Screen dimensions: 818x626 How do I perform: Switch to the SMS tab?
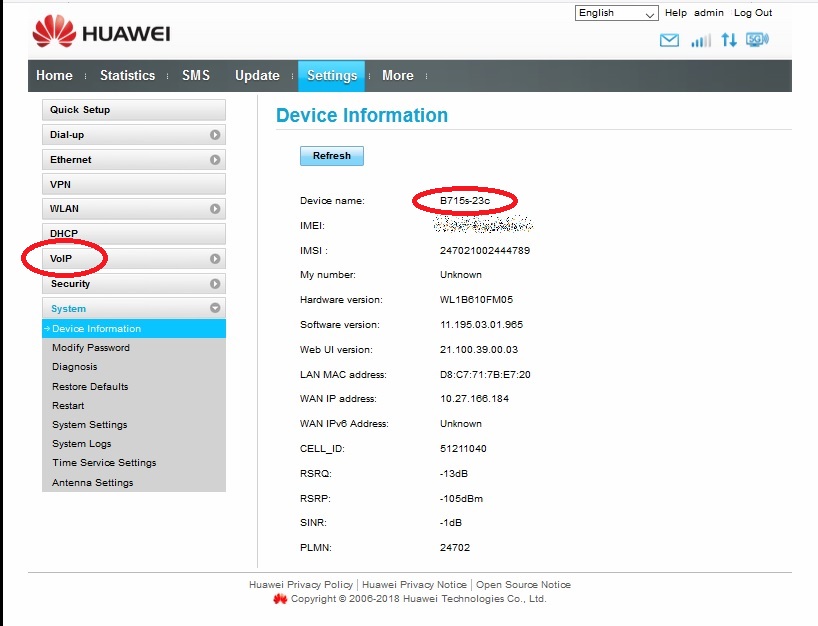tap(196, 76)
